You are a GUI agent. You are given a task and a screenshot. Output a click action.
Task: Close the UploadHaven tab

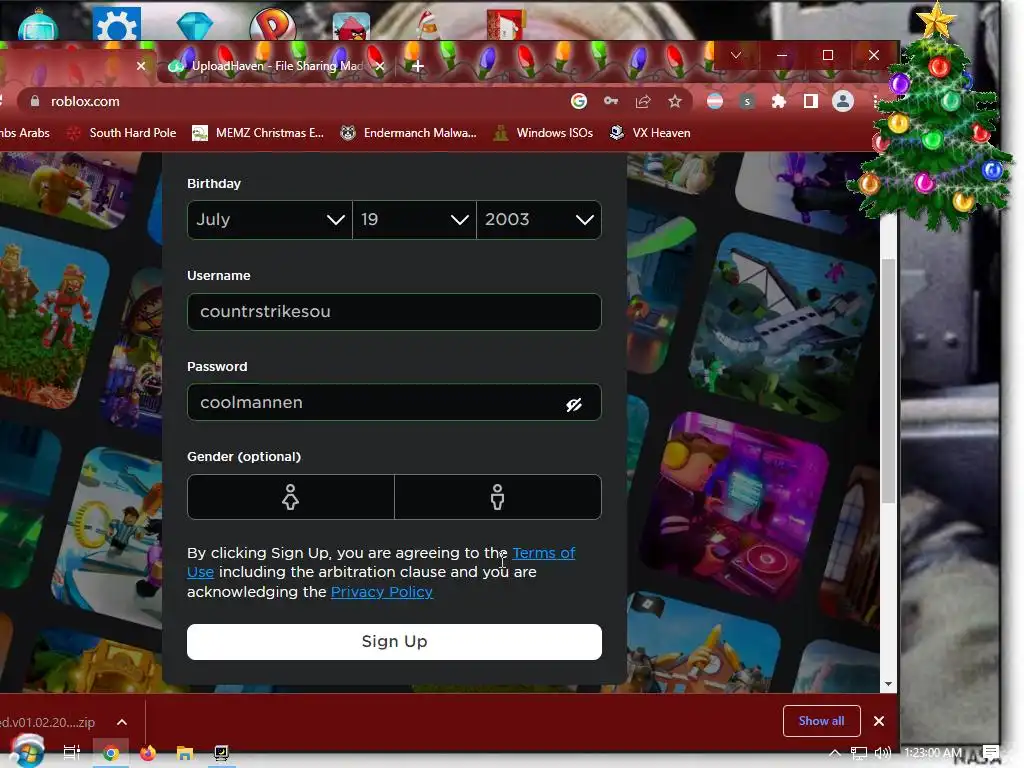coord(379,65)
